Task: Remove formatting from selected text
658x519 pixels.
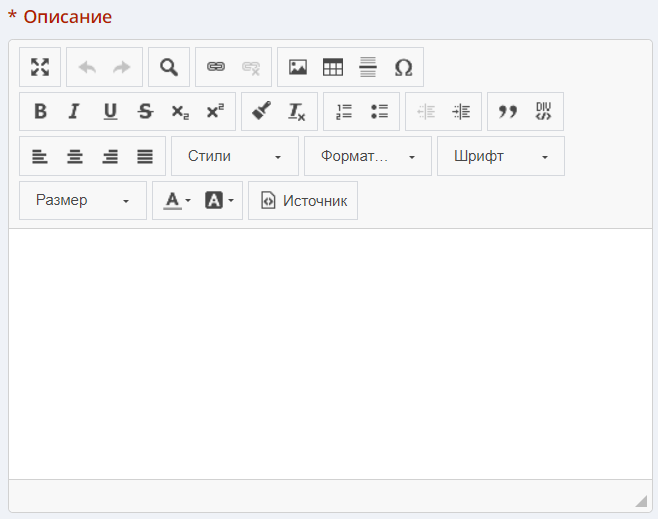Action: pyautogui.click(x=297, y=112)
